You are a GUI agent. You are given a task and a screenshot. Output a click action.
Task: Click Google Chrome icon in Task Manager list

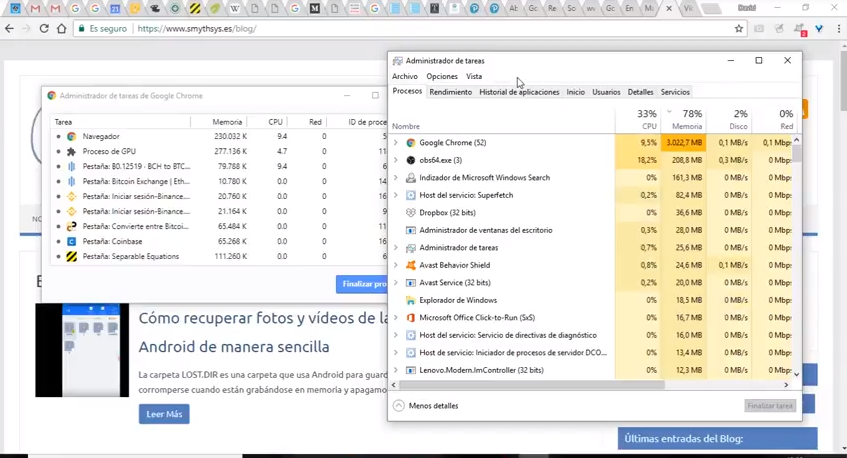(x=411, y=143)
